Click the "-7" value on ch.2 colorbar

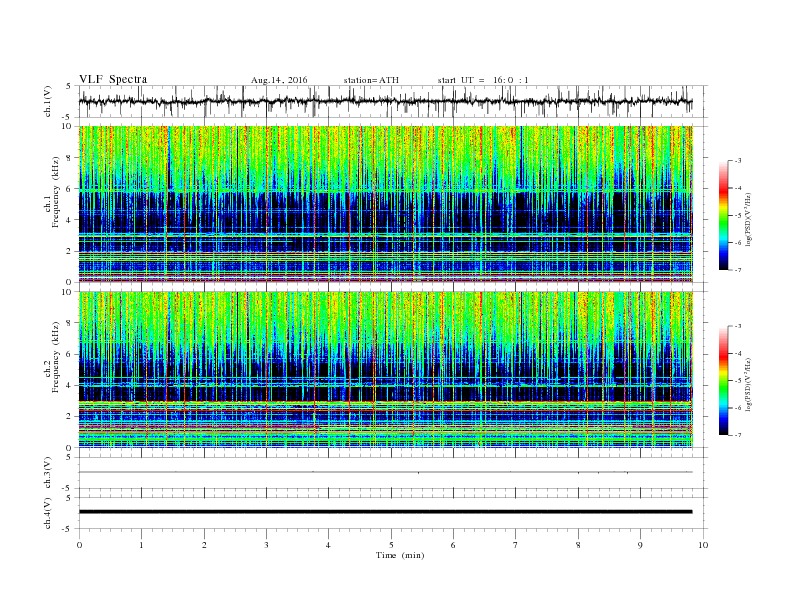[737, 435]
